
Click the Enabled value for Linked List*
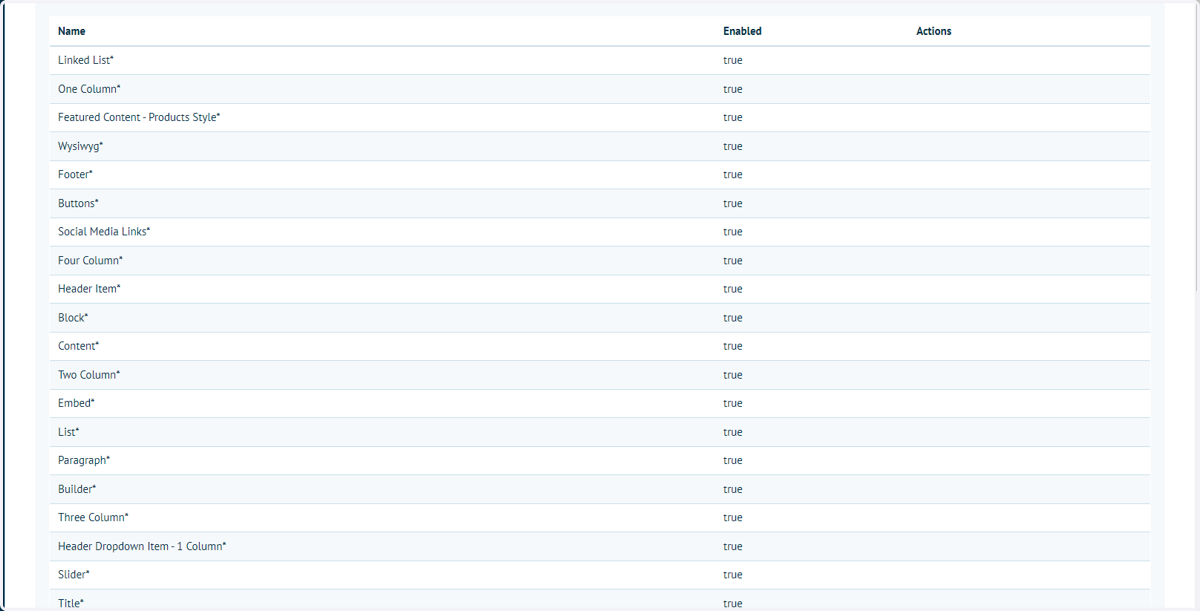tap(733, 60)
